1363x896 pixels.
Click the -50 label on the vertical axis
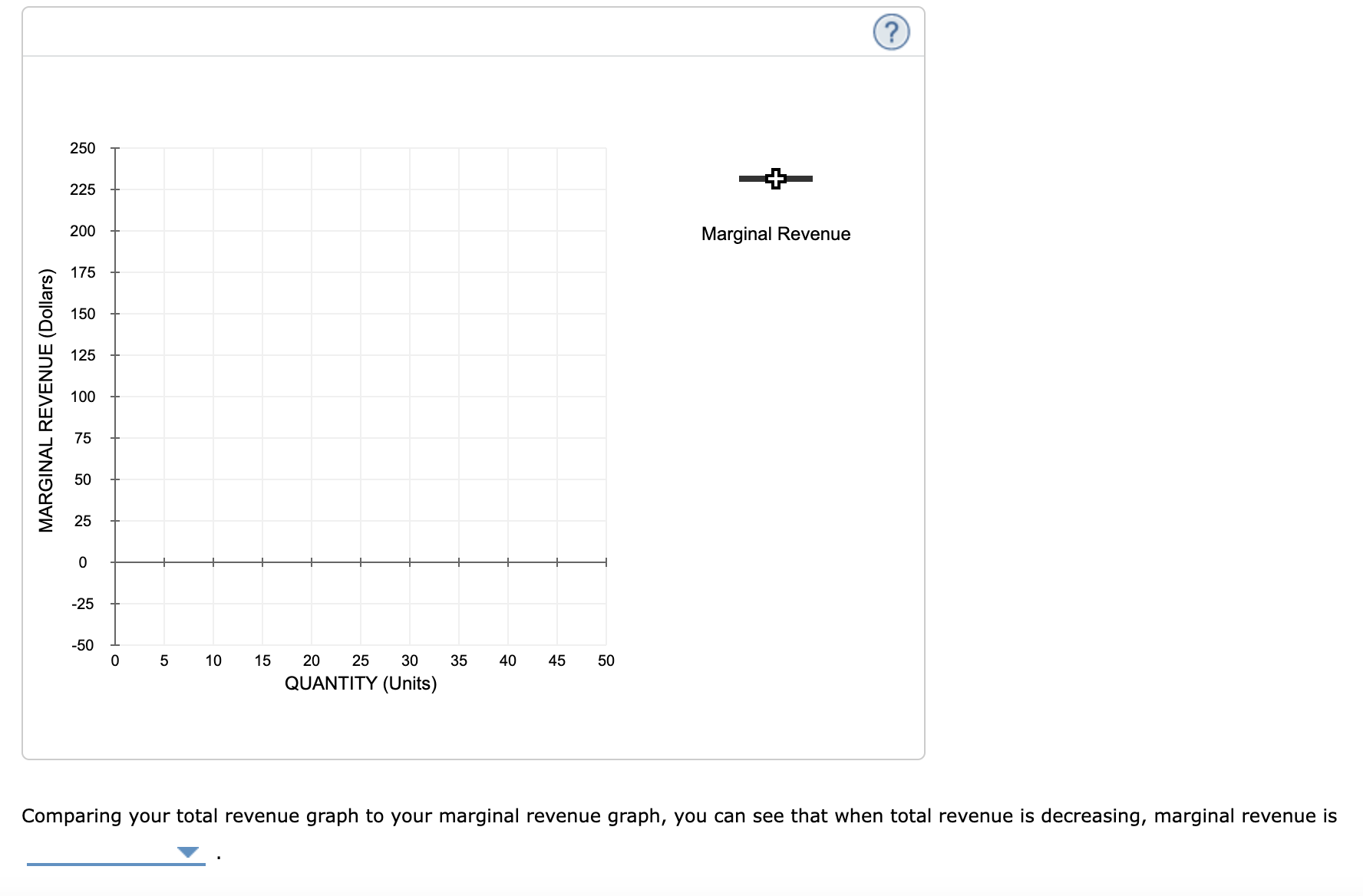pos(82,645)
